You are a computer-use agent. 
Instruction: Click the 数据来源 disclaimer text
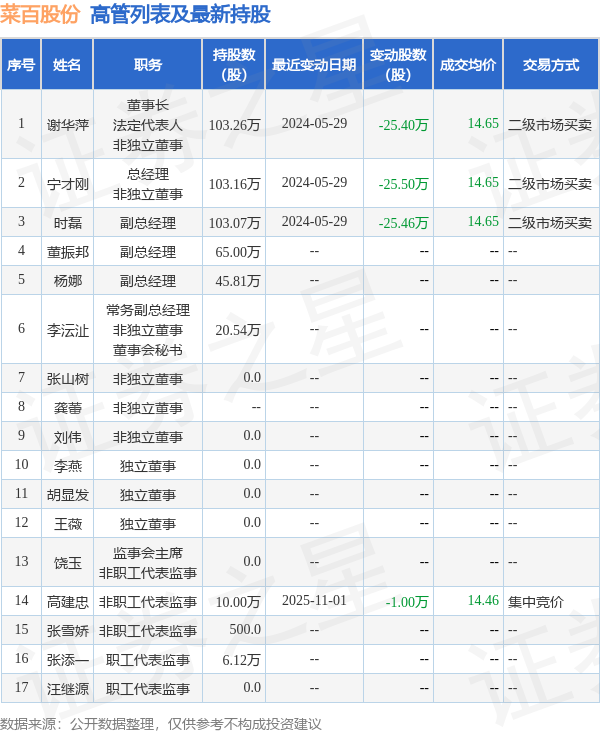point(161,724)
